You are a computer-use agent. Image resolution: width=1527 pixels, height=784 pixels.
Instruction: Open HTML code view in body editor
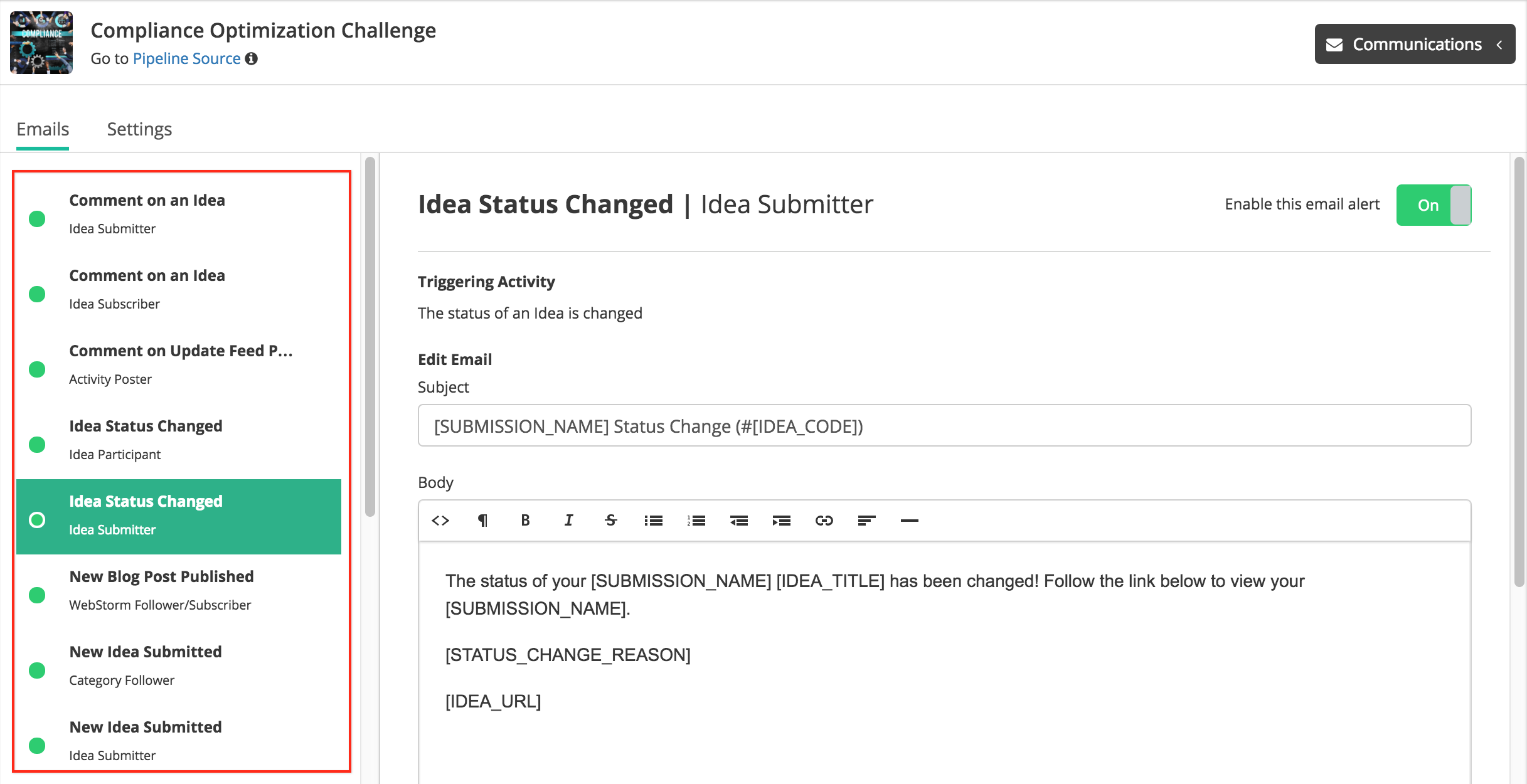click(440, 521)
